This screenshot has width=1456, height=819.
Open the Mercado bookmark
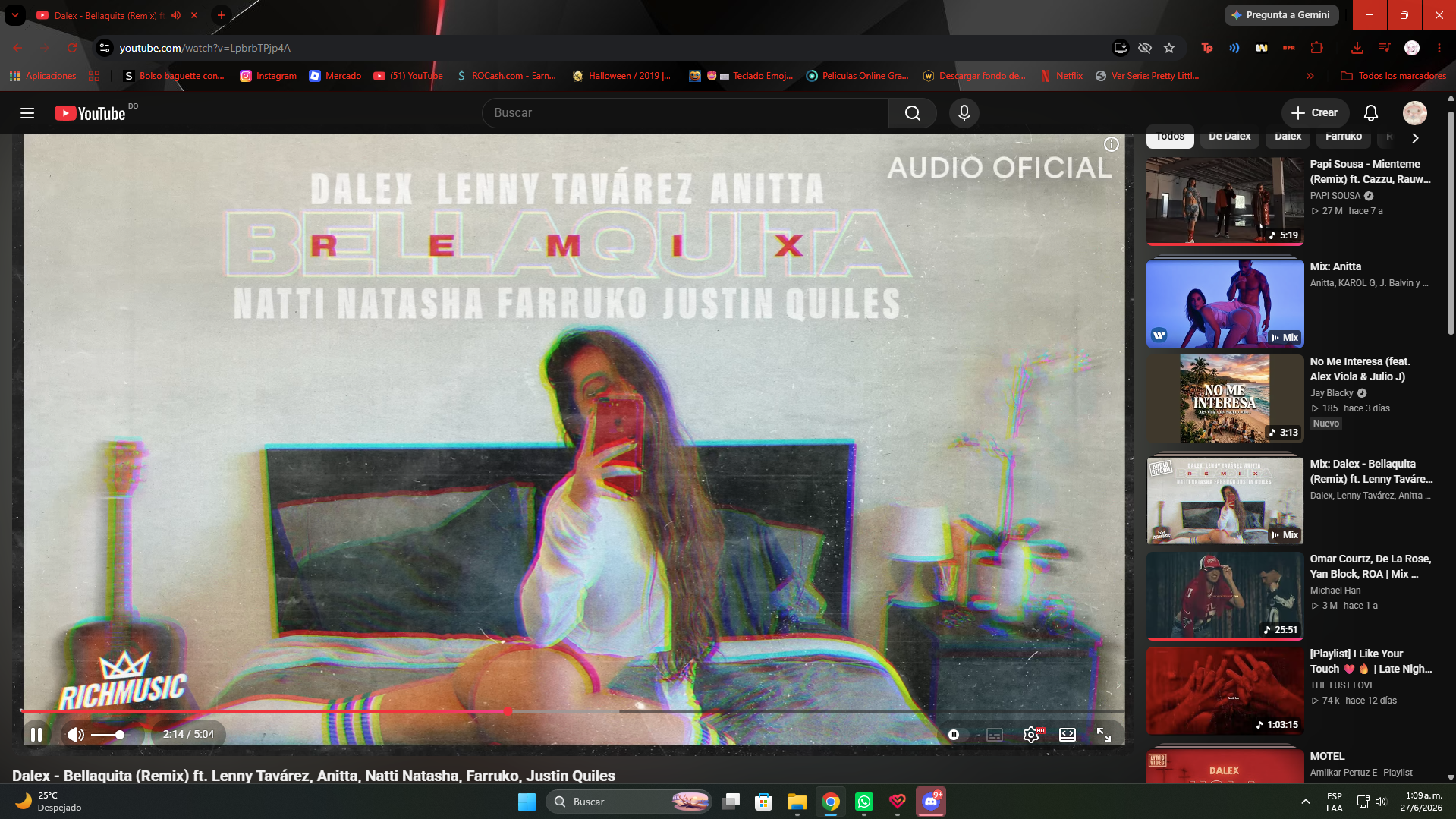(335, 76)
